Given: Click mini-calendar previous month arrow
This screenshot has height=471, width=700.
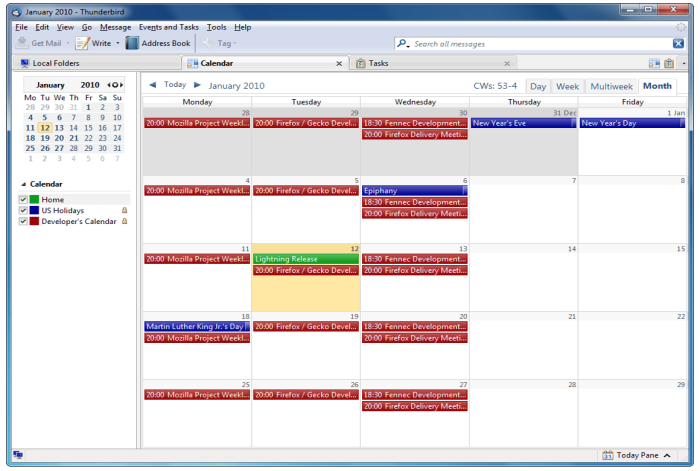Looking at the screenshot, I should click(x=108, y=85).
